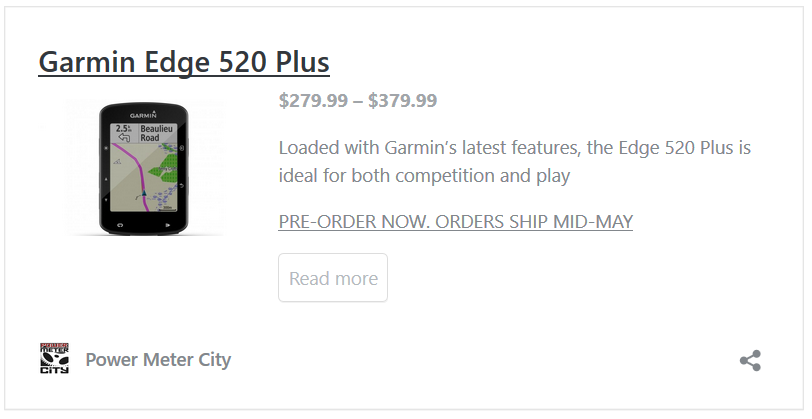Image resolution: width=812 pixels, height=419 pixels.
Task: Click the $279.99 lower price
Action: 313,100
